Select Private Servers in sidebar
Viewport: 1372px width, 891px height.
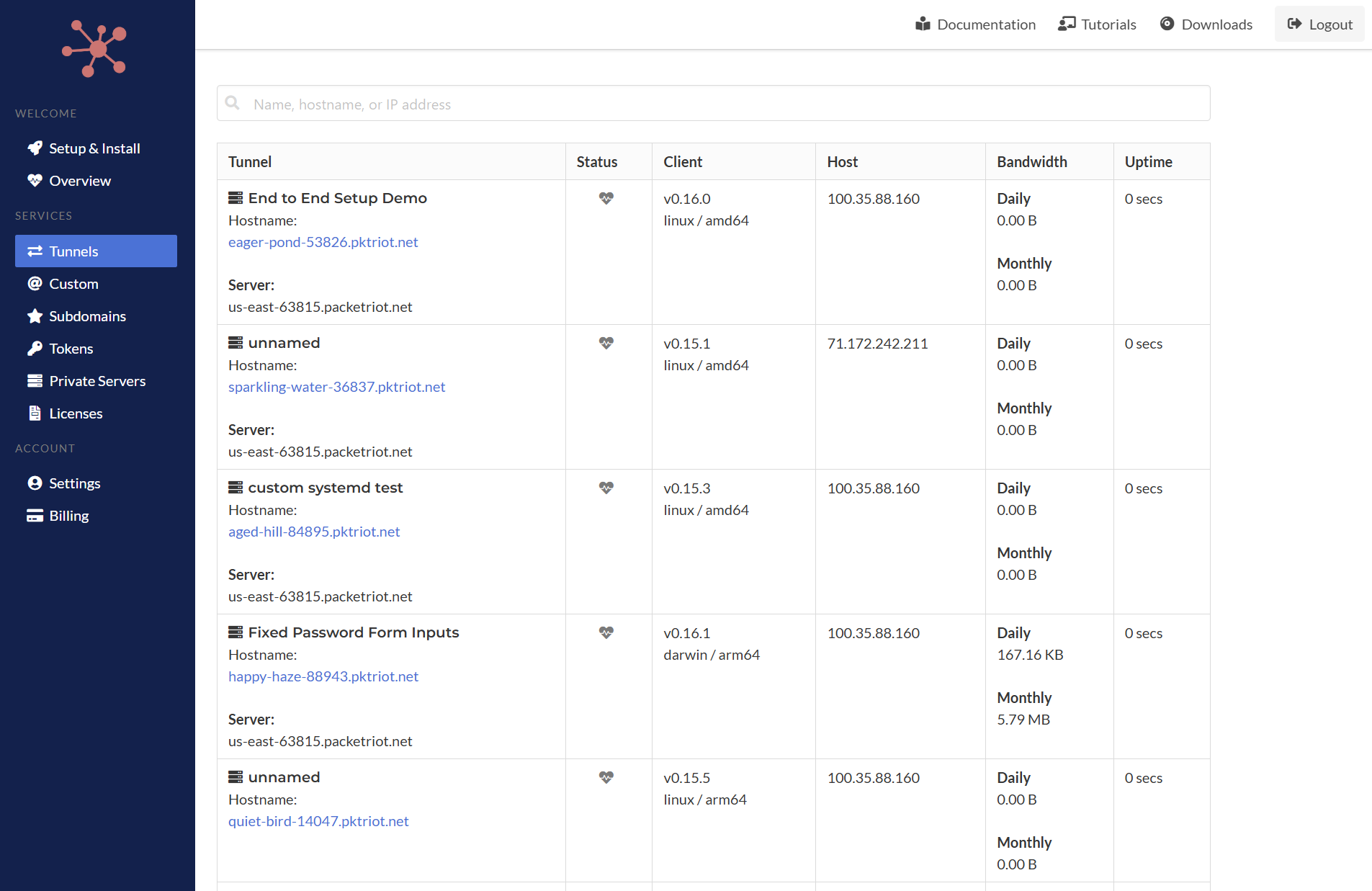[x=97, y=381]
